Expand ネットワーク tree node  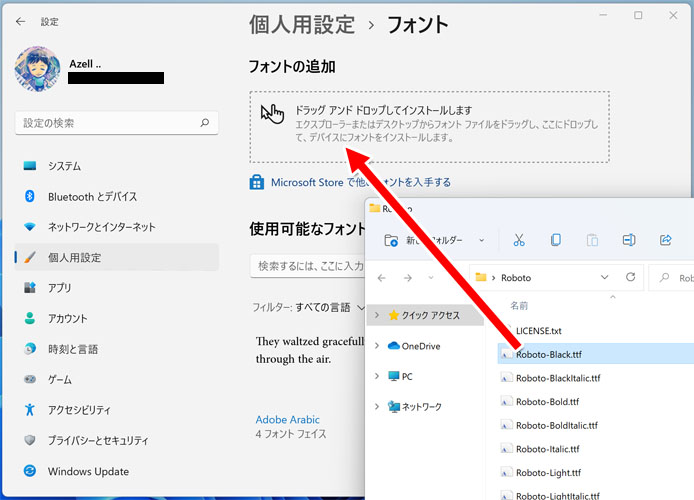tap(377, 406)
